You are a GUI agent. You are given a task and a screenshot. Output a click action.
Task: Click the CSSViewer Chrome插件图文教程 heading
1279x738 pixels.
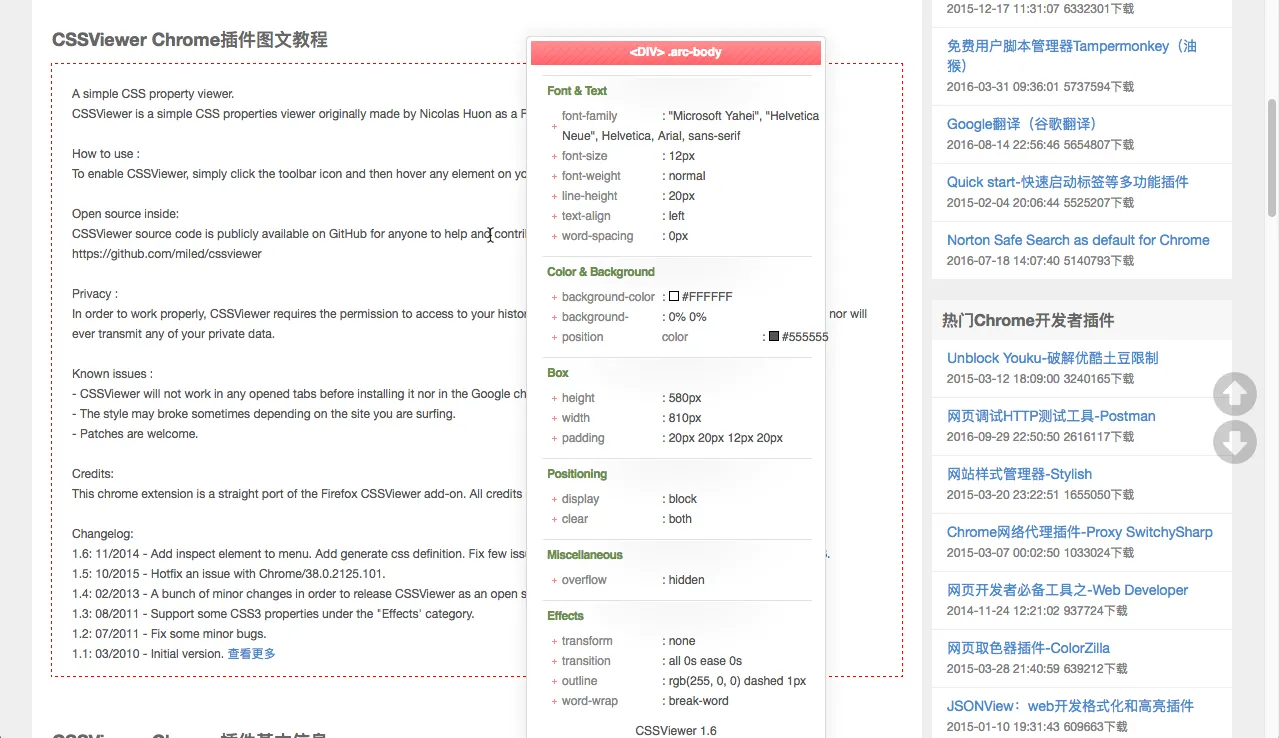[190, 40]
